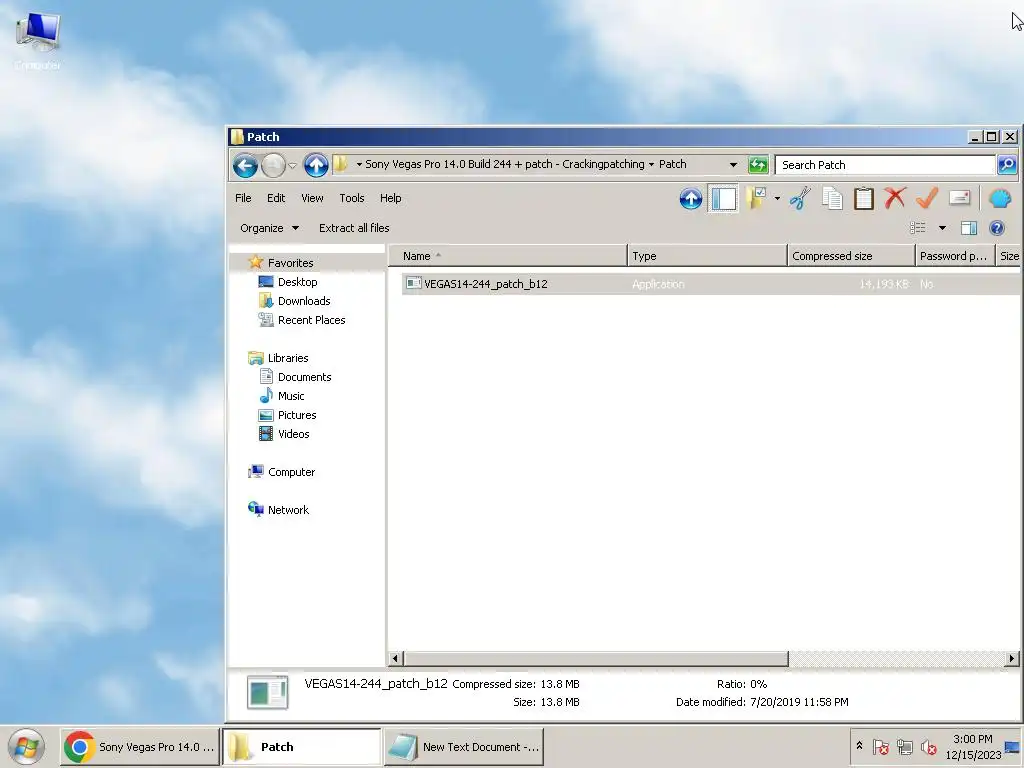Open the Folder Options toolbar icon
1024x768 pixels.
pyautogui.click(x=756, y=198)
